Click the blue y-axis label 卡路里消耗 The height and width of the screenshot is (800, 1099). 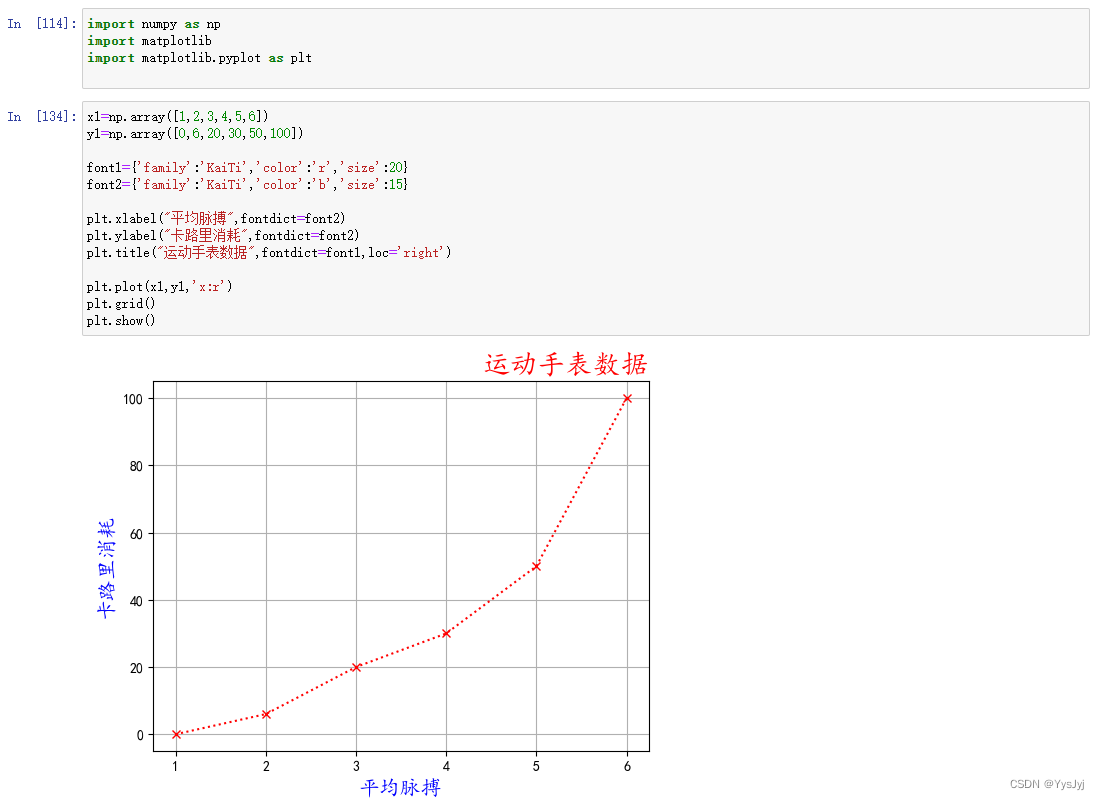coord(106,568)
